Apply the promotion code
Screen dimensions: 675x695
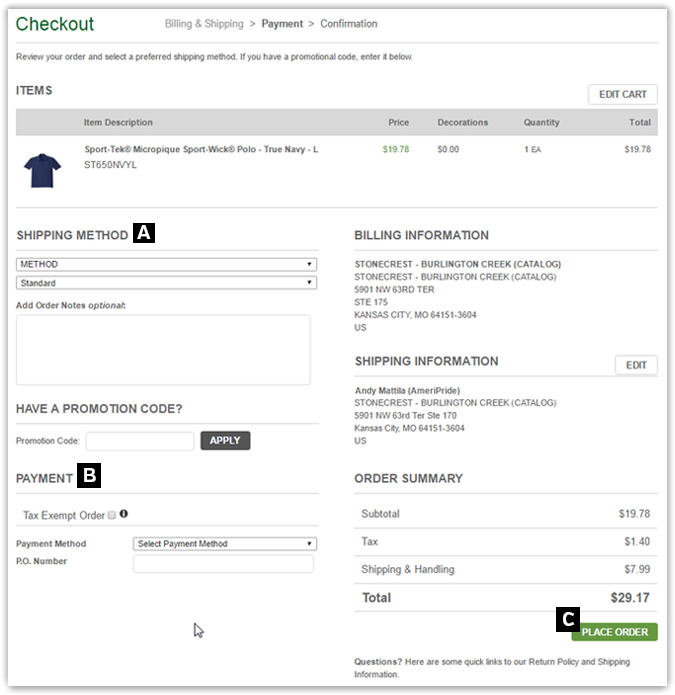225,440
